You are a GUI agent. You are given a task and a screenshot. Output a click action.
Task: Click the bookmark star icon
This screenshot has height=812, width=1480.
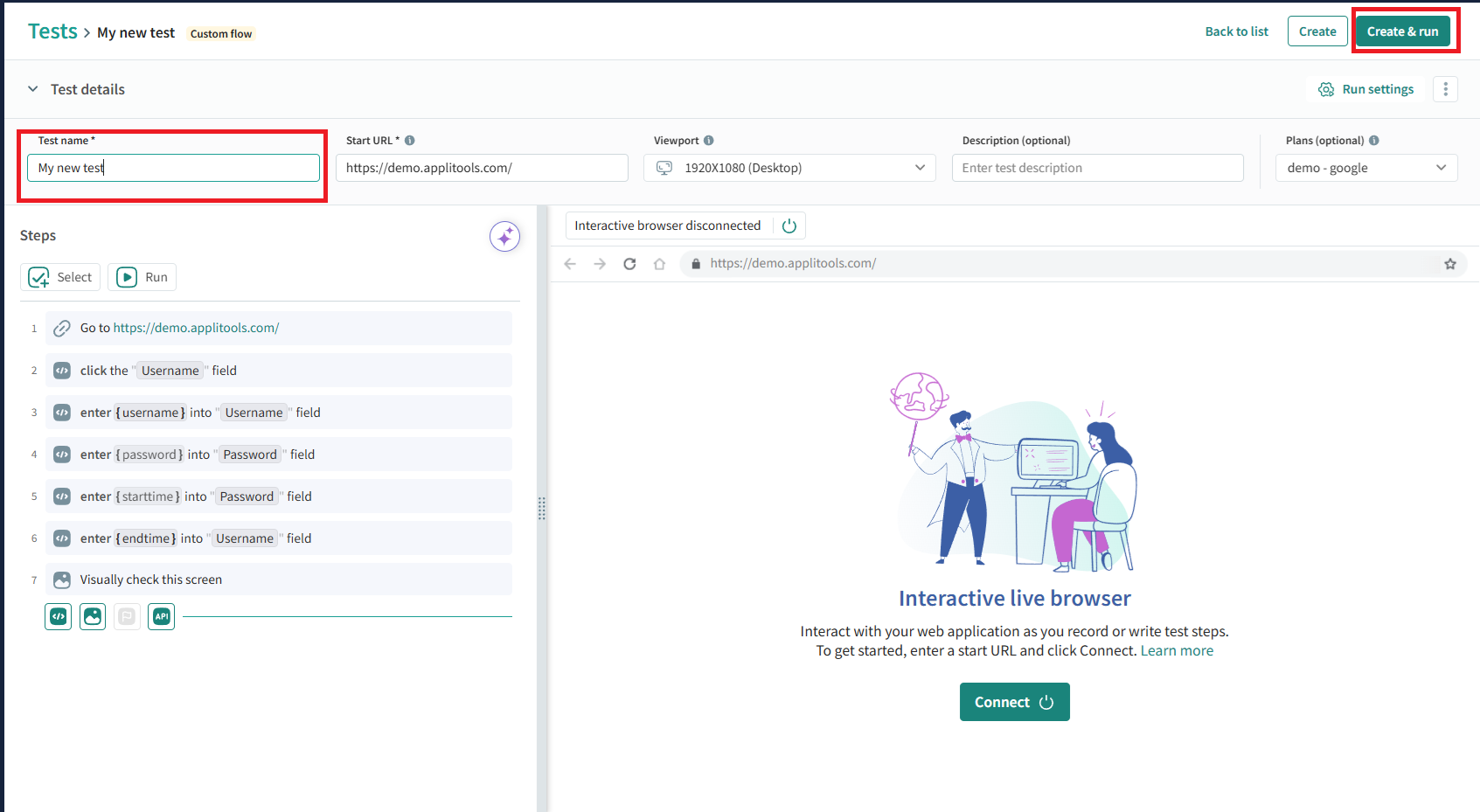coord(1450,264)
